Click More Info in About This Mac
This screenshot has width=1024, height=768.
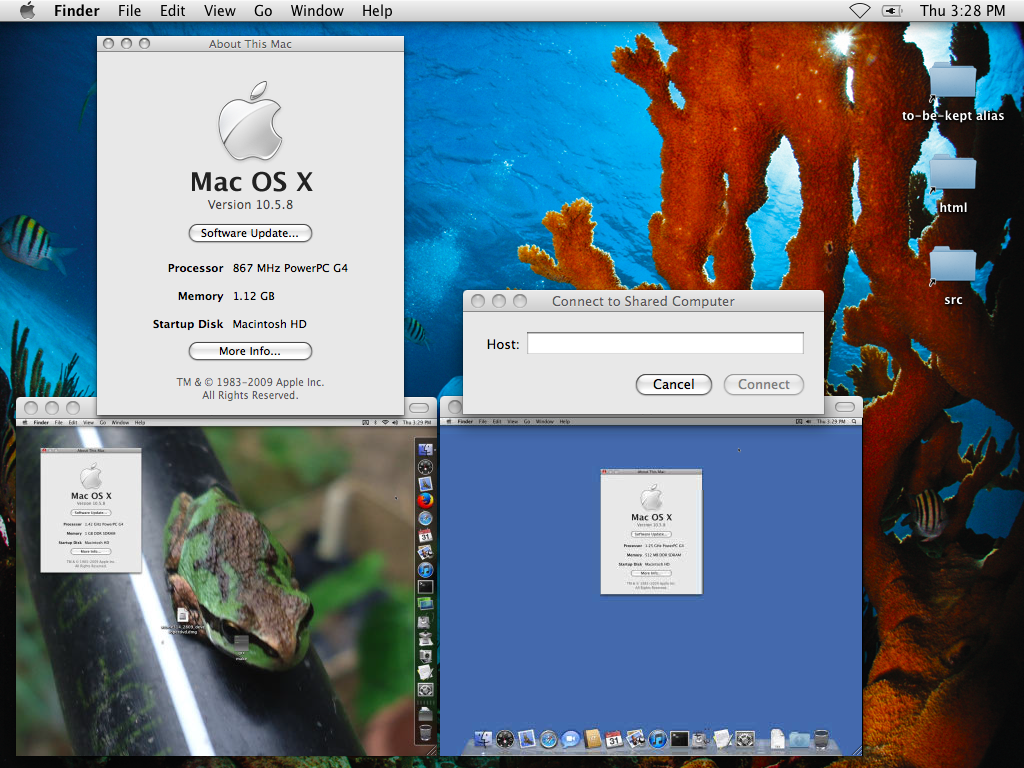[x=250, y=351]
